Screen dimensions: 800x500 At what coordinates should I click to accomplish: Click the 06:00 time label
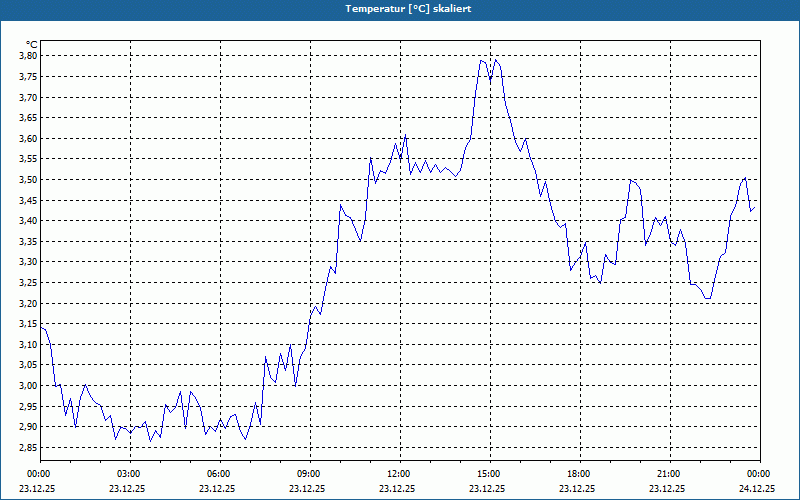[218, 474]
